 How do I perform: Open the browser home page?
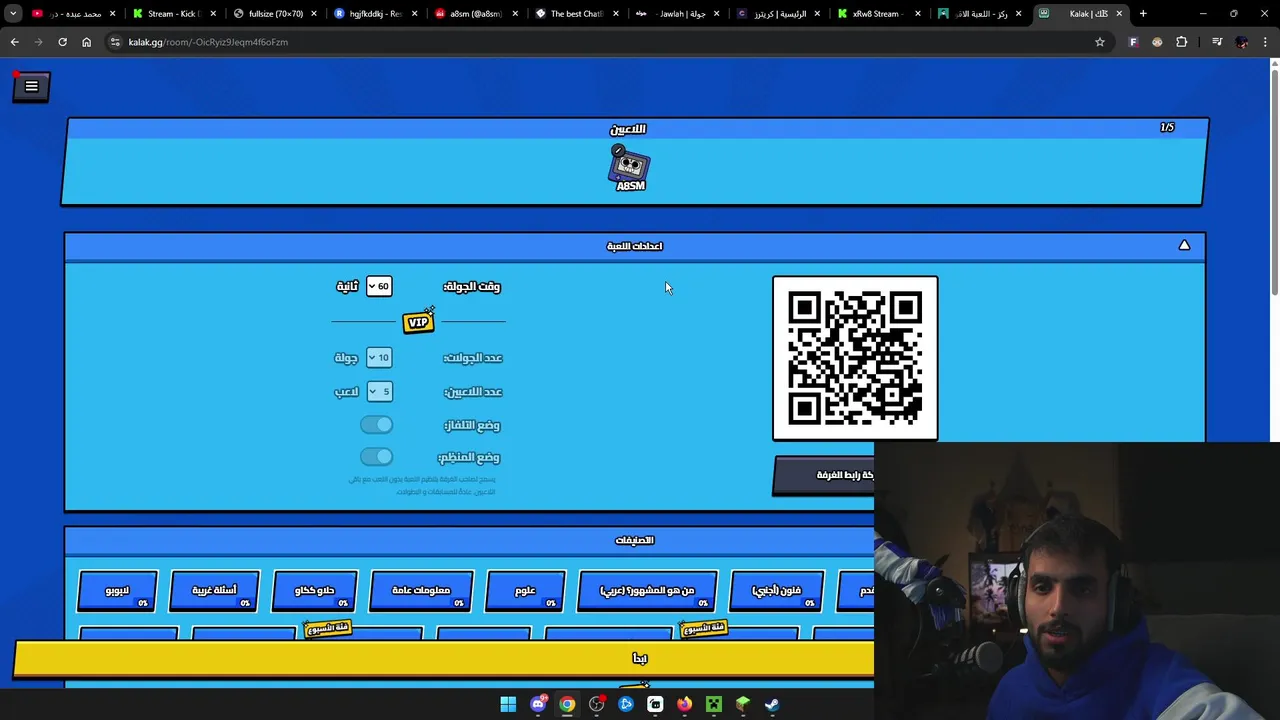point(86,42)
